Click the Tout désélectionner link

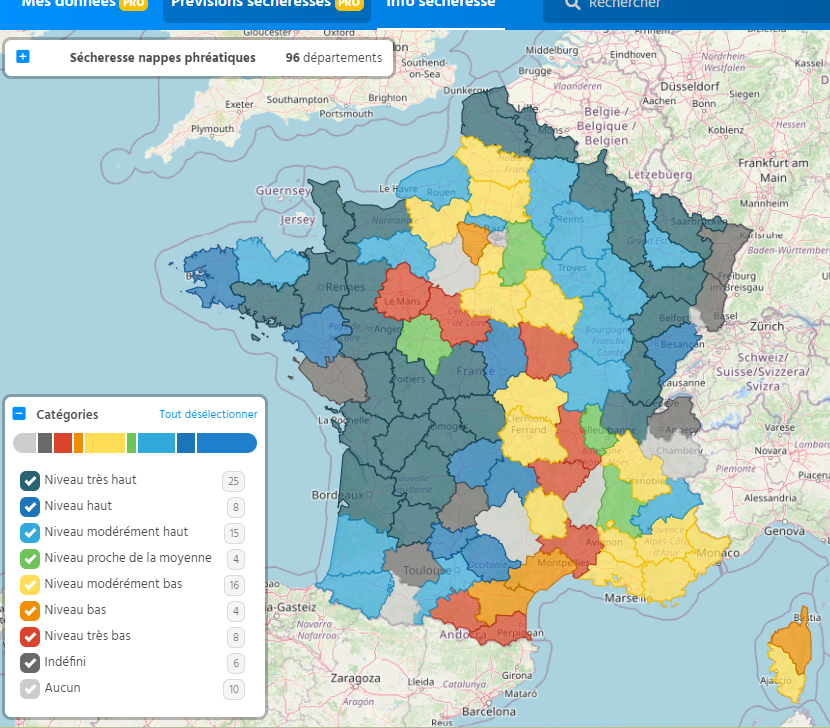(208, 414)
